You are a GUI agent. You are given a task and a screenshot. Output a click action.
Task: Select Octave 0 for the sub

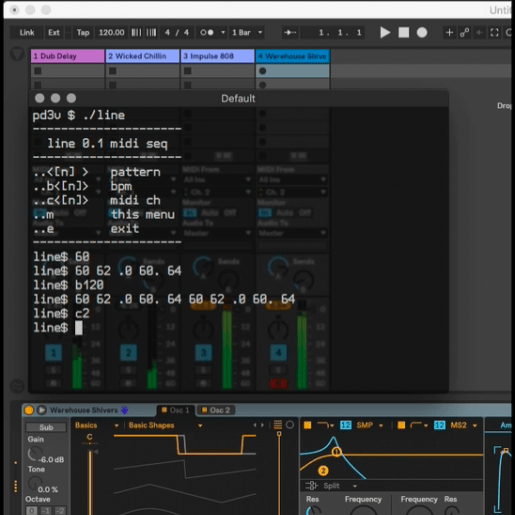tap(32, 510)
